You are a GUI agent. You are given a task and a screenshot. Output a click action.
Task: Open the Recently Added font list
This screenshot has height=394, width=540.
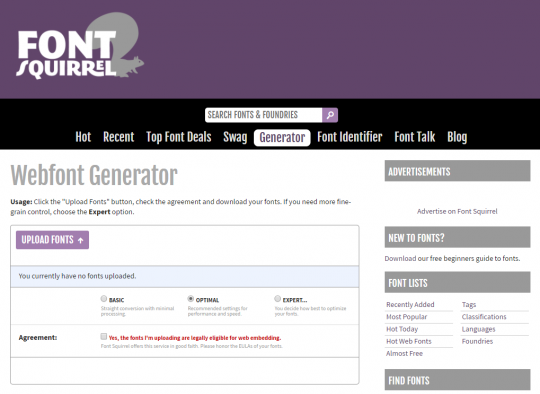(x=410, y=304)
